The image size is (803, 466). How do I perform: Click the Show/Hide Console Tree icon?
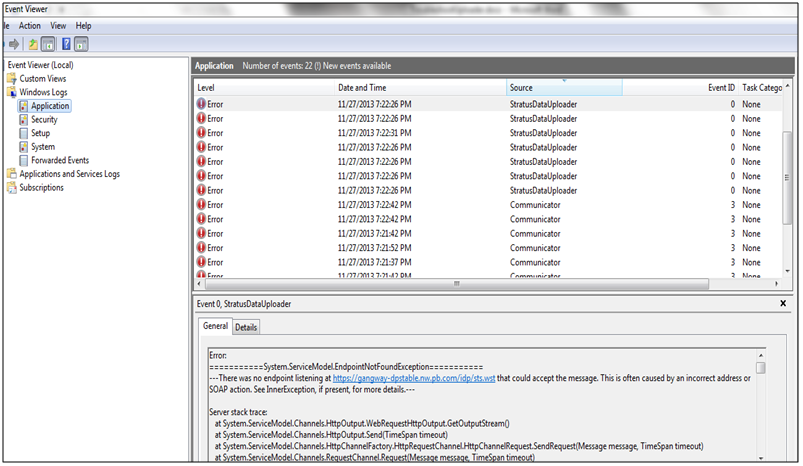[48, 44]
